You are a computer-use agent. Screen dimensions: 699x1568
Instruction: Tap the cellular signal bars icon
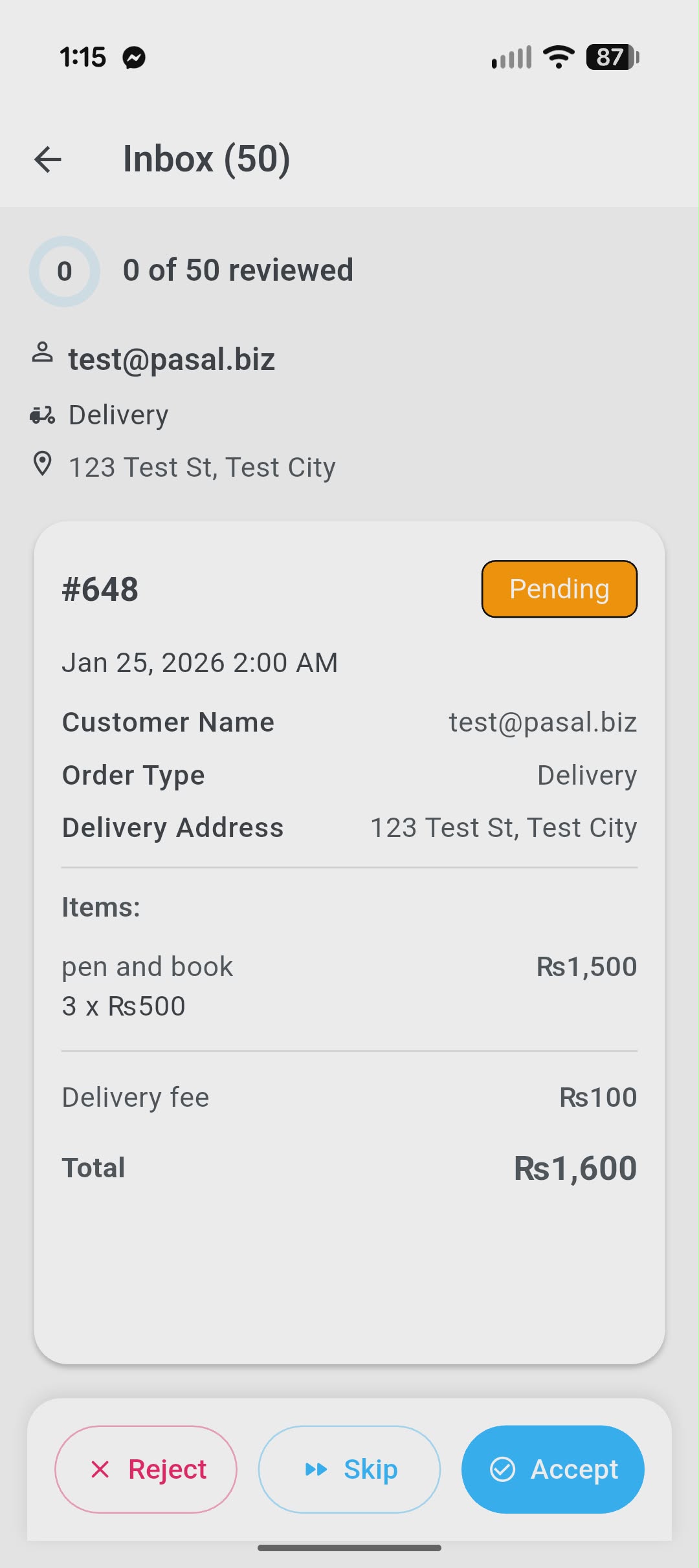pos(511,57)
